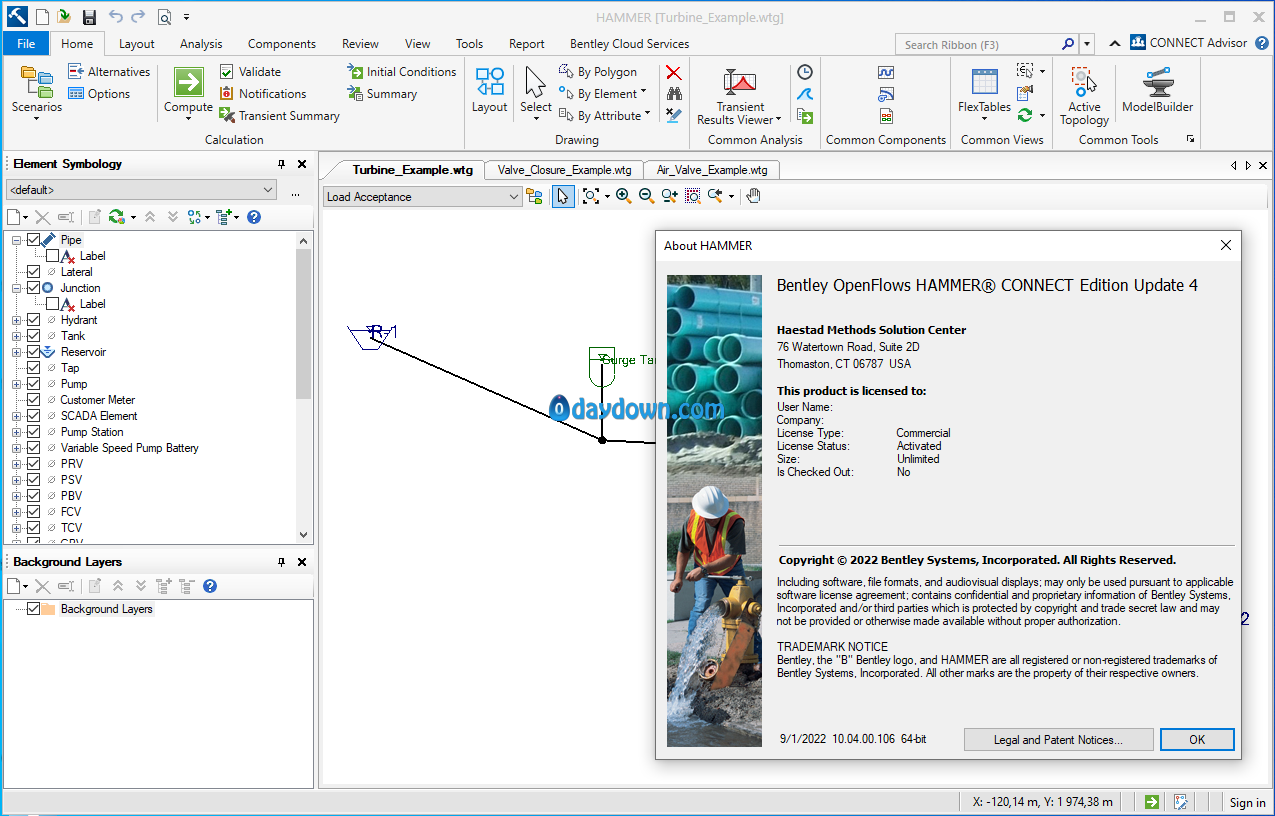
Task: Click Sign in on status bar
Action: [x=1247, y=802]
